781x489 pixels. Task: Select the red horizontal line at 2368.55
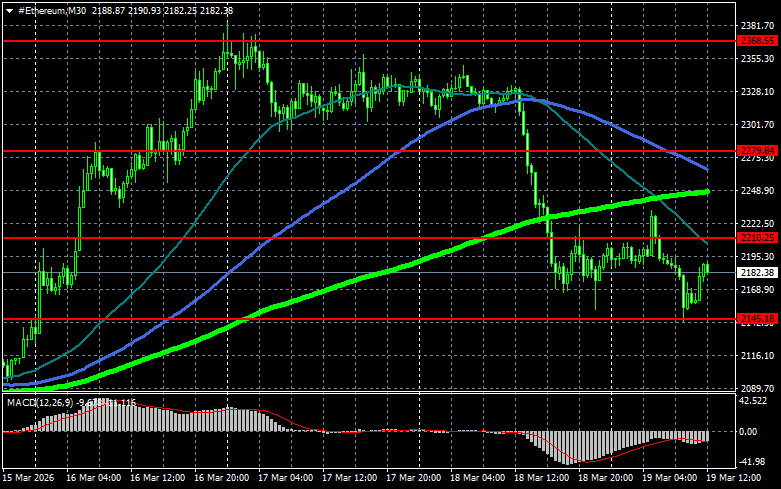369,41
